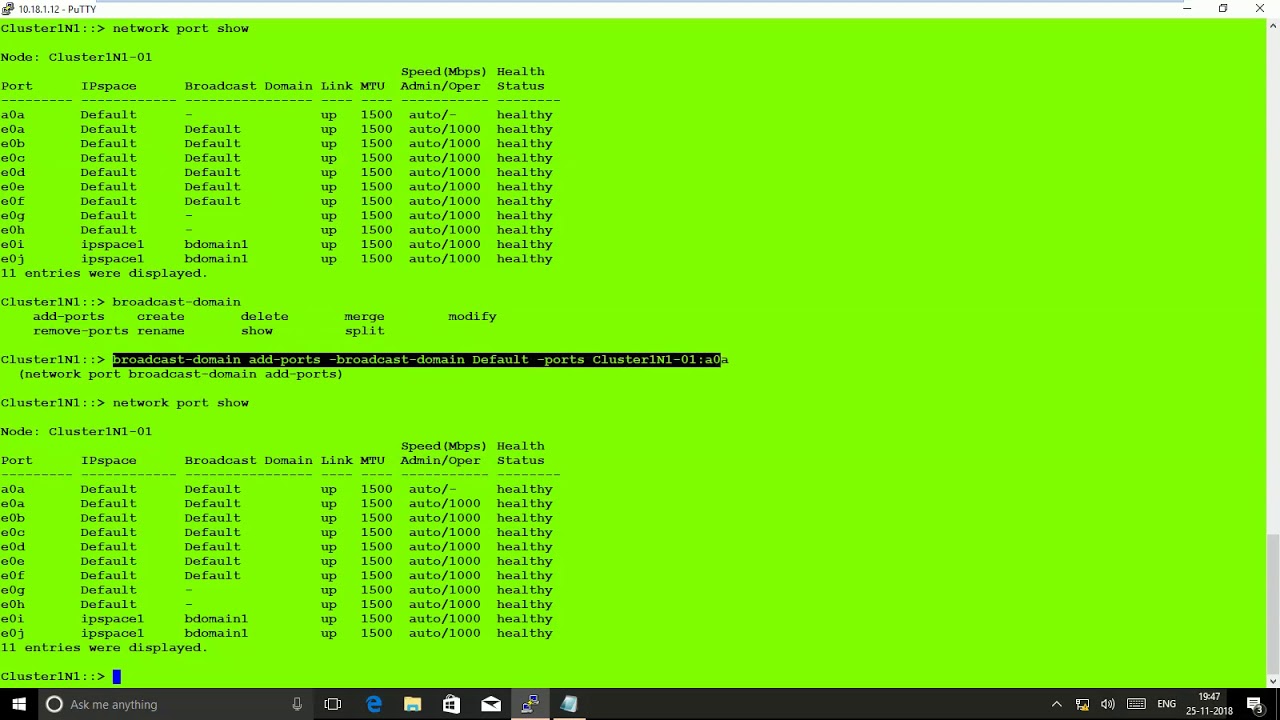This screenshot has width=1280, height=720.
Task: Close the PuTTY window
Action: [x=1259, y=9]
